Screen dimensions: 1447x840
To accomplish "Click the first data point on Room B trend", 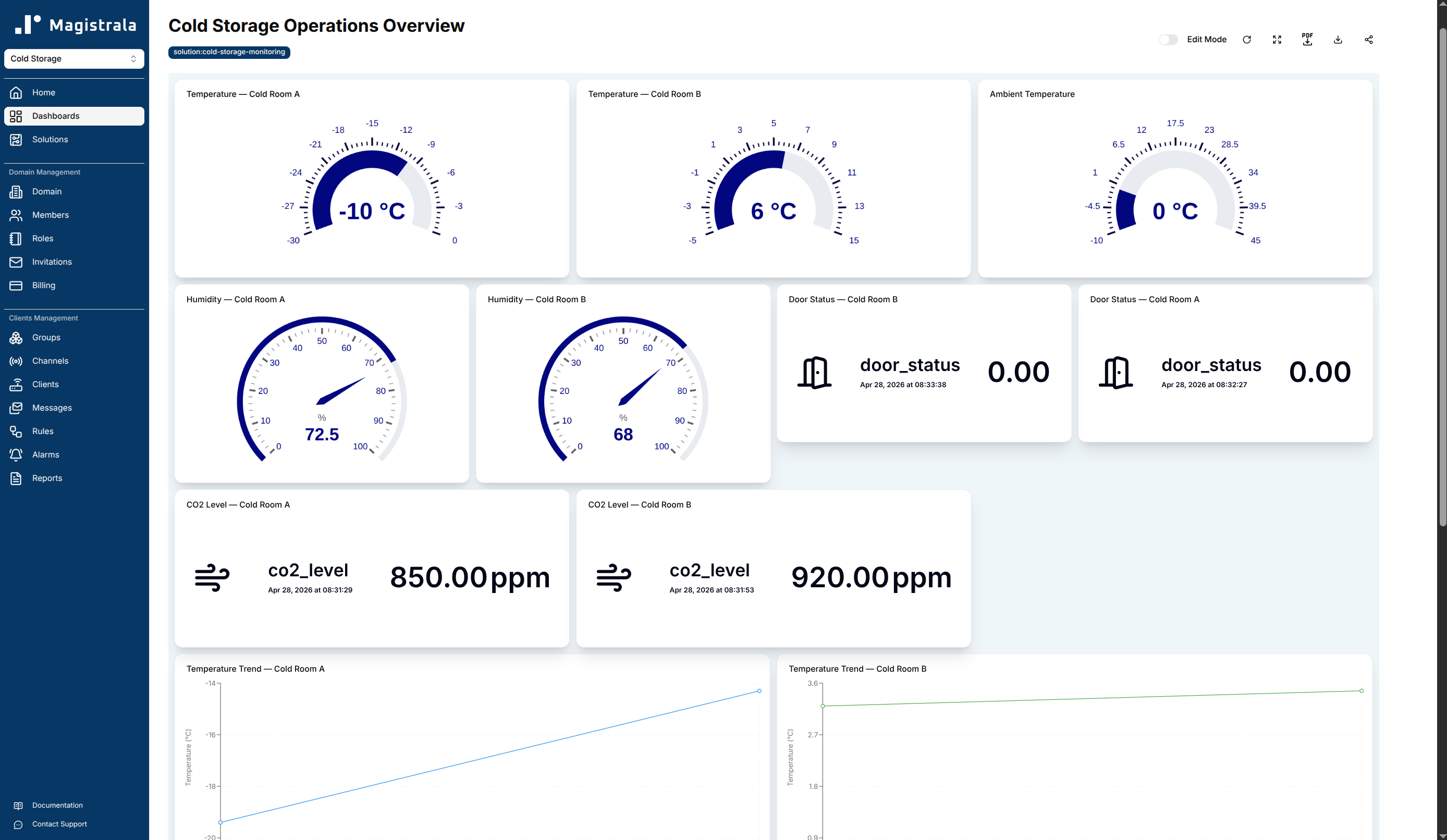I will 823,706.
